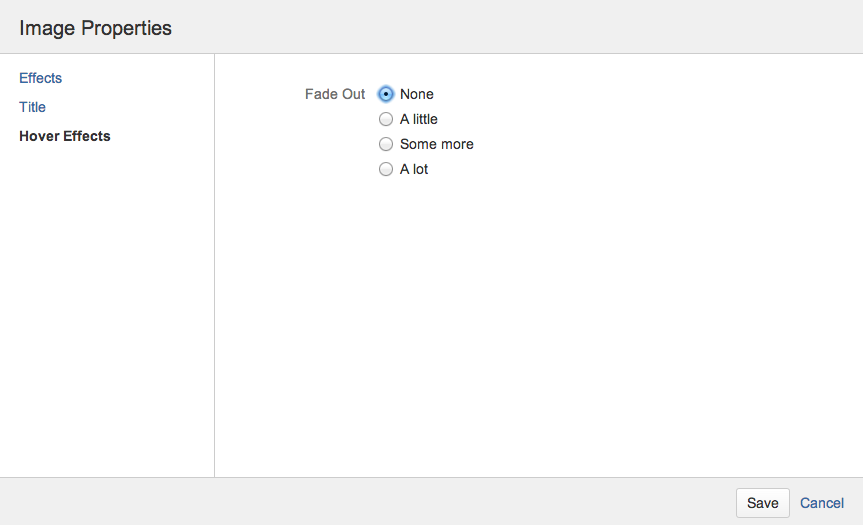Click the Some more option label text

point(437,144)
